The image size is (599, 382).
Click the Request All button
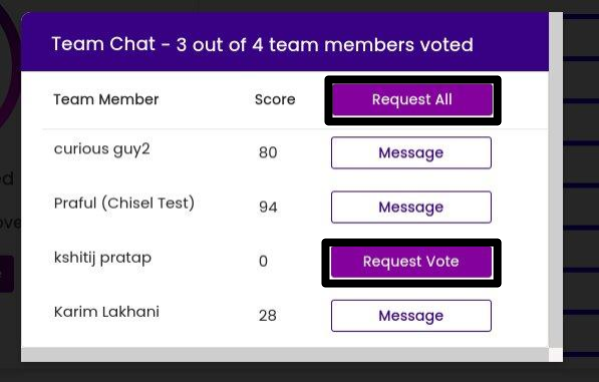(412, 100)
